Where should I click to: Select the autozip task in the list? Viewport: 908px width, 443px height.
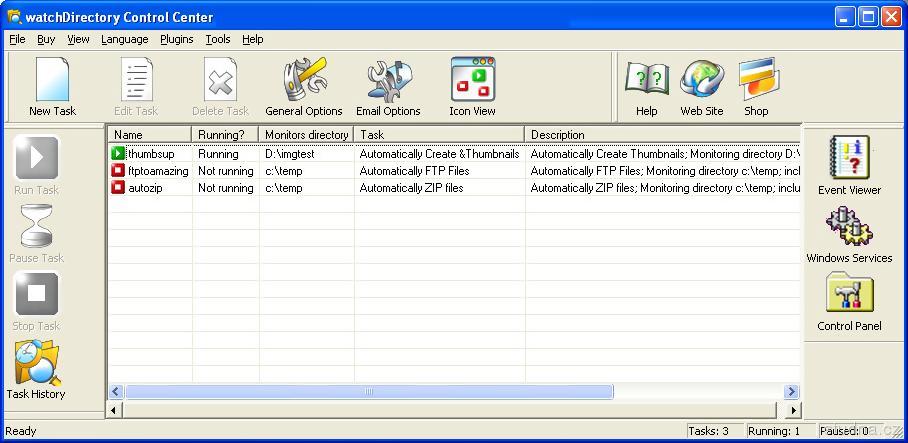[145, 188]
